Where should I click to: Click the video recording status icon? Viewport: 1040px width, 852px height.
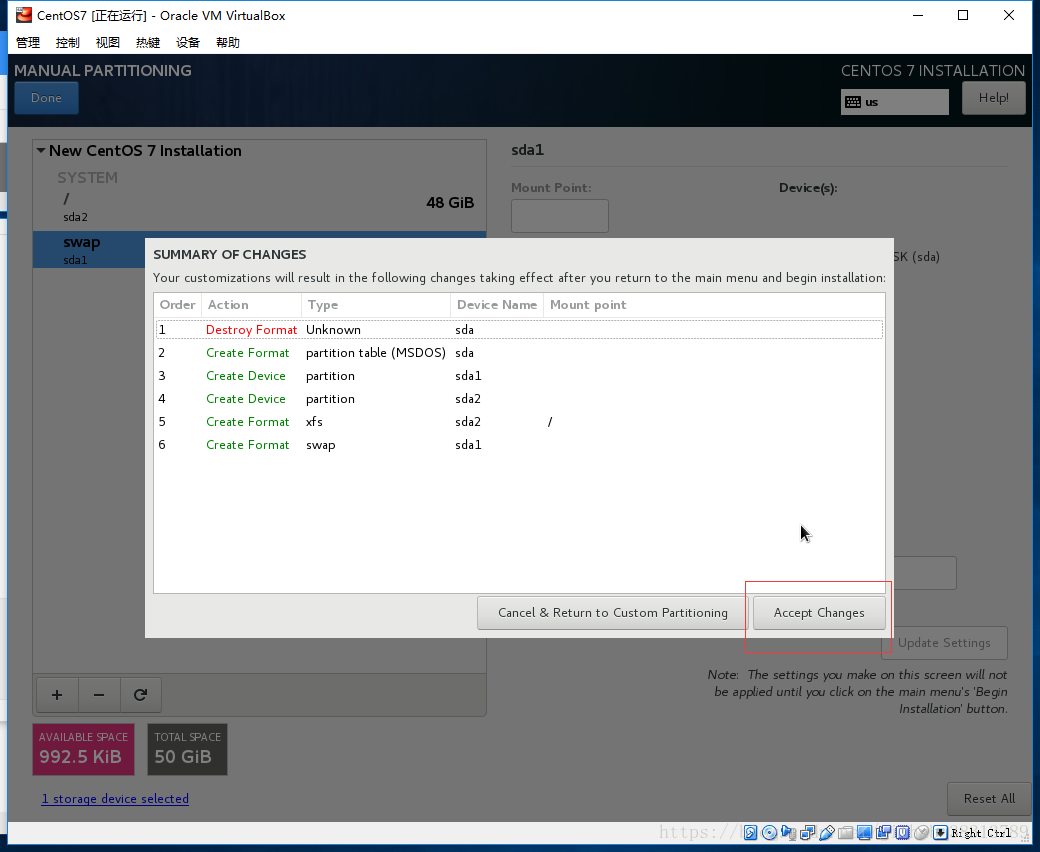tap(883, 833)
